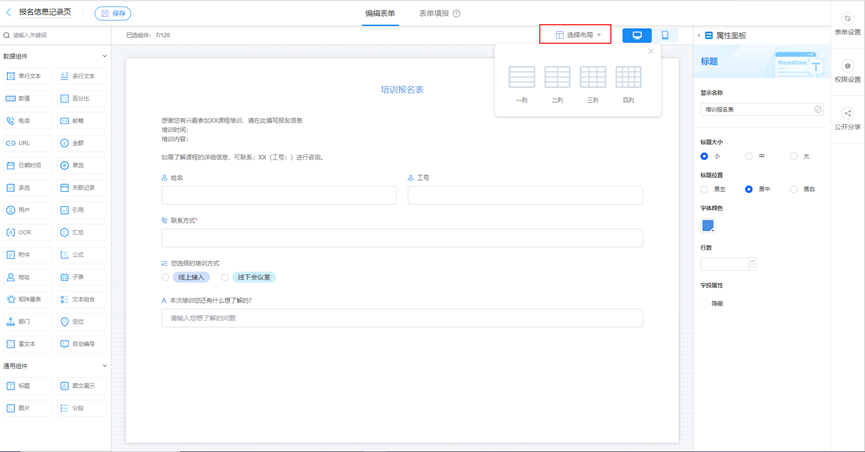The width and height of the screenshot is (865, 452).
Task: Add the URL component
Action: (x=28, y=143)
